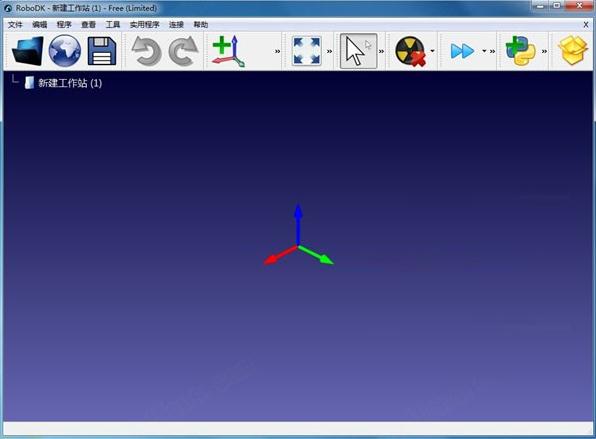Open the 实用程序 menu
Screen dimensions: 596x439
pyautogui.click(x=144, y=25)
